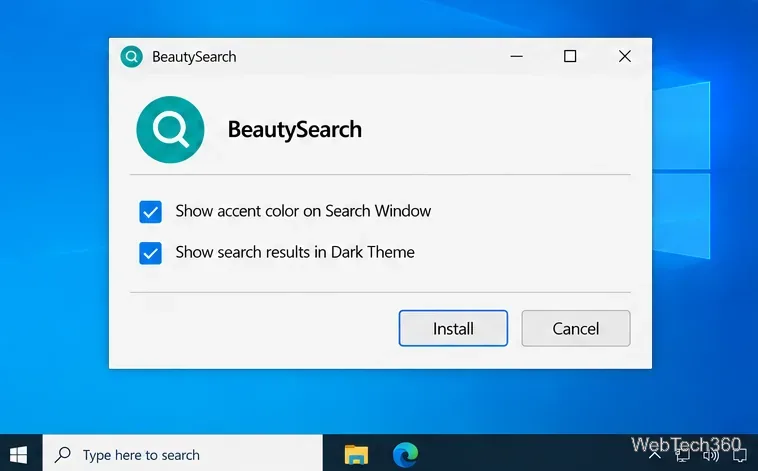Screen dimensions: 758x471
Task: Click the 'Show accent color on Search Window' label
Action: pyautogui.click(x=303, y=211)
